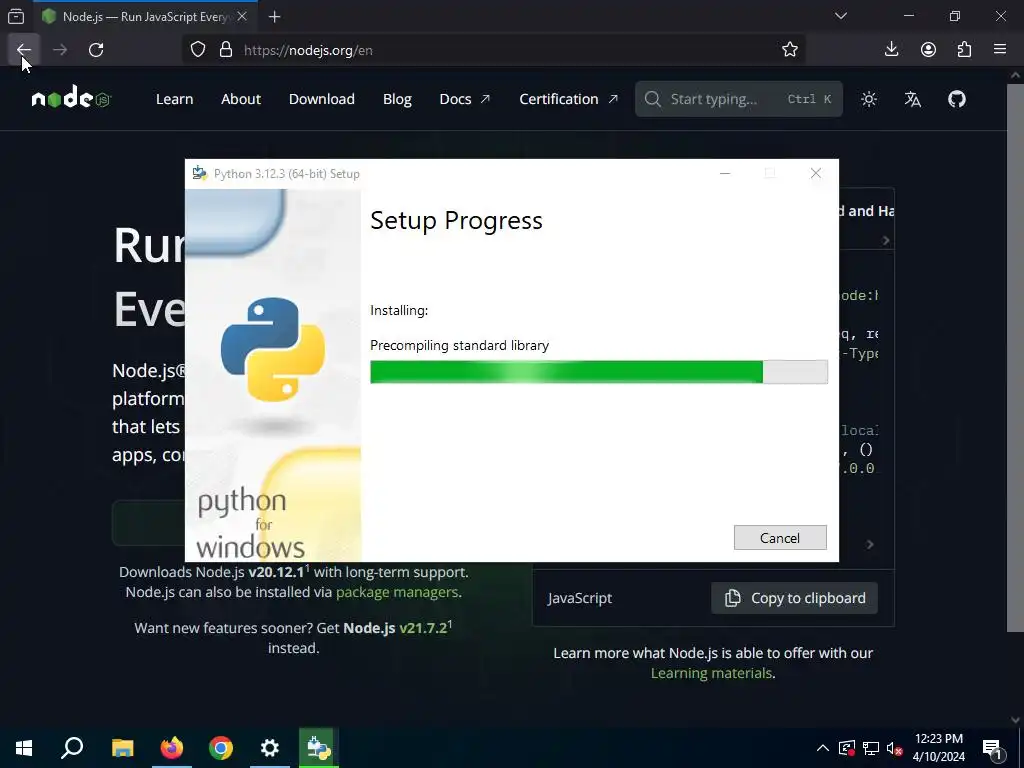Go back using Firefox back arrow

pyautogui.click(x=24, y=50)
